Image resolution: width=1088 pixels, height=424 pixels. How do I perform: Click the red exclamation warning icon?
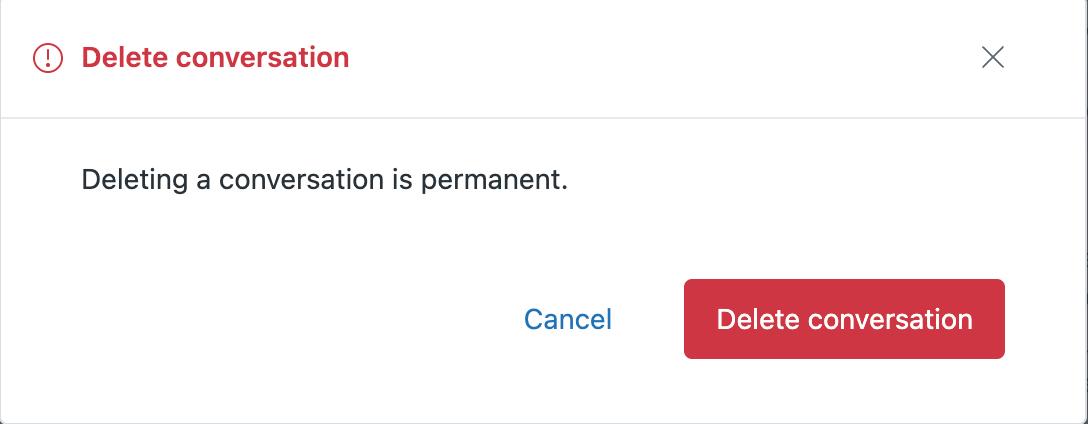tap(48, 58)
